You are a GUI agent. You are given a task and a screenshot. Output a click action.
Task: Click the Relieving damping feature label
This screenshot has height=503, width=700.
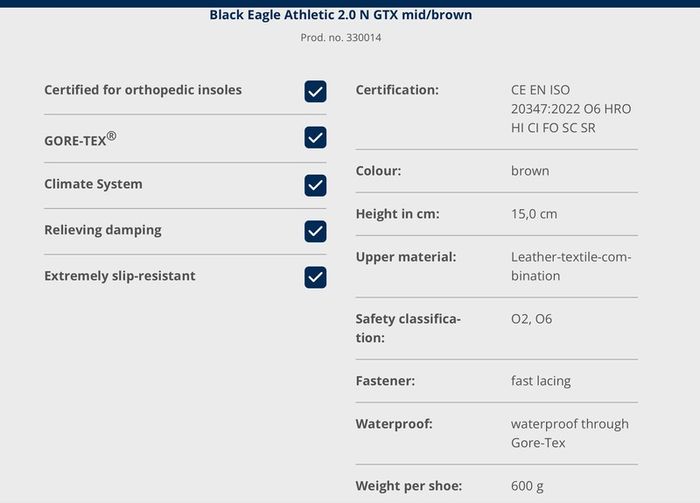103,230
